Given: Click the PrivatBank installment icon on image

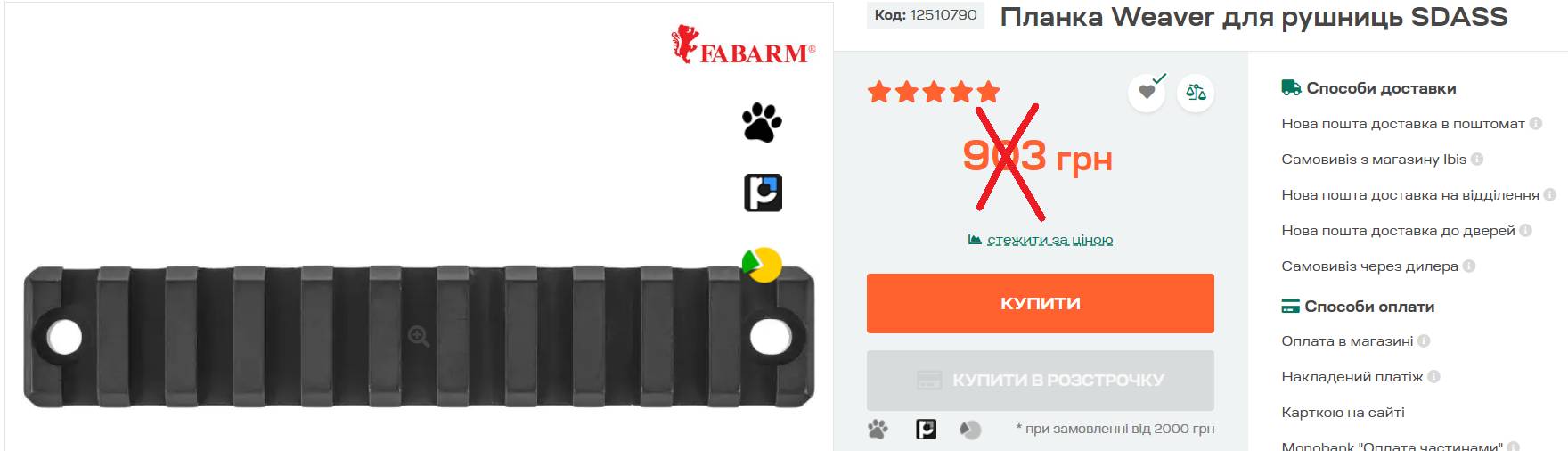Looking at the screenshot, I should (x=763, y=193).
